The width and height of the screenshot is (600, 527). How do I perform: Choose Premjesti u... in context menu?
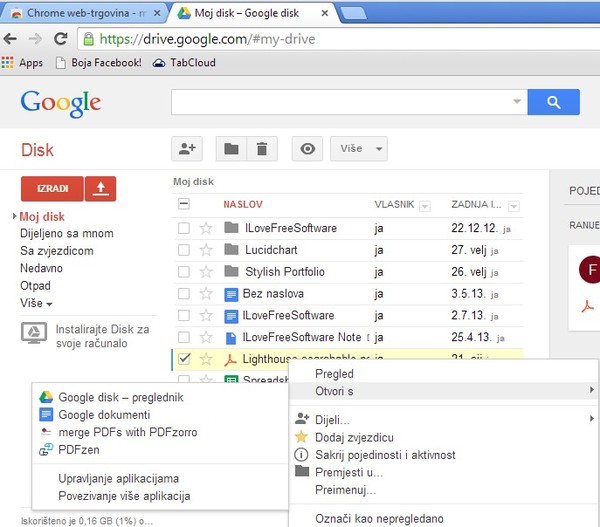pyautogui.click(x=349, y=472)
